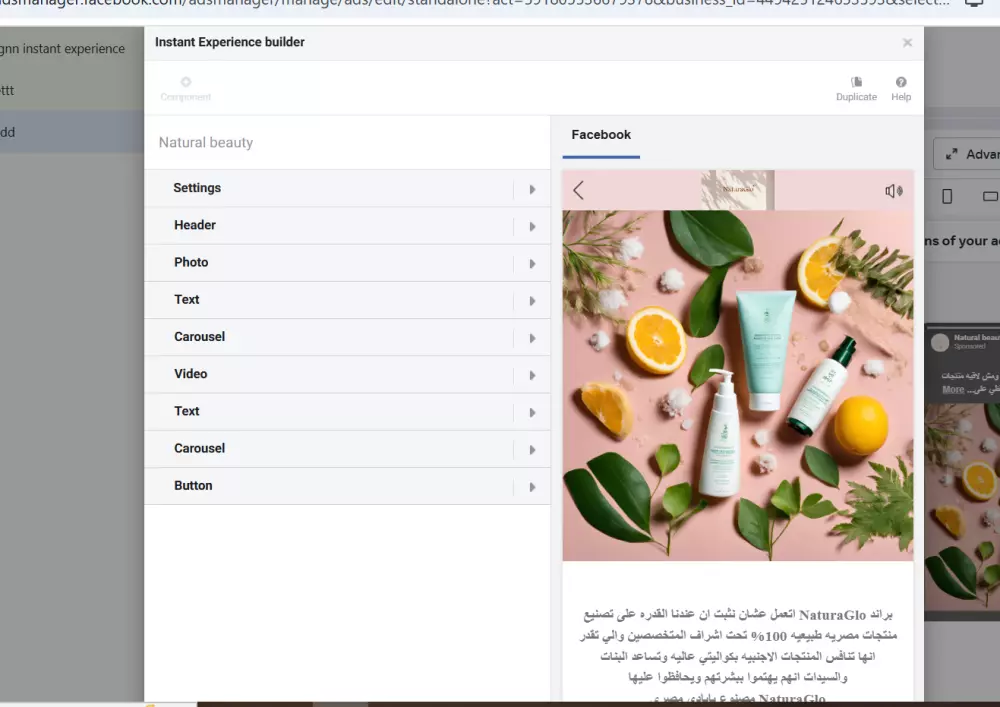This screenshot has height=707, width=1000.
Task: Expand the Button section
Action: point(348,485)
